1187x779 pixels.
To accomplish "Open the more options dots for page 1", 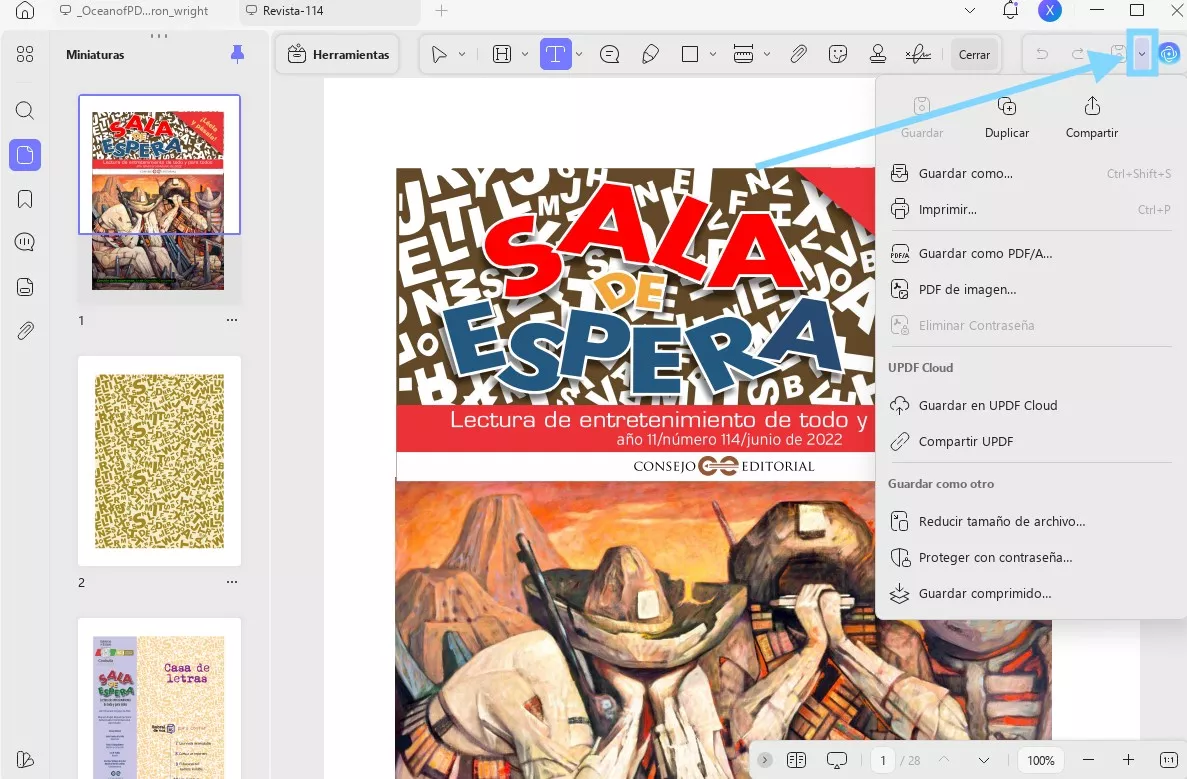I will pos(232,320).
